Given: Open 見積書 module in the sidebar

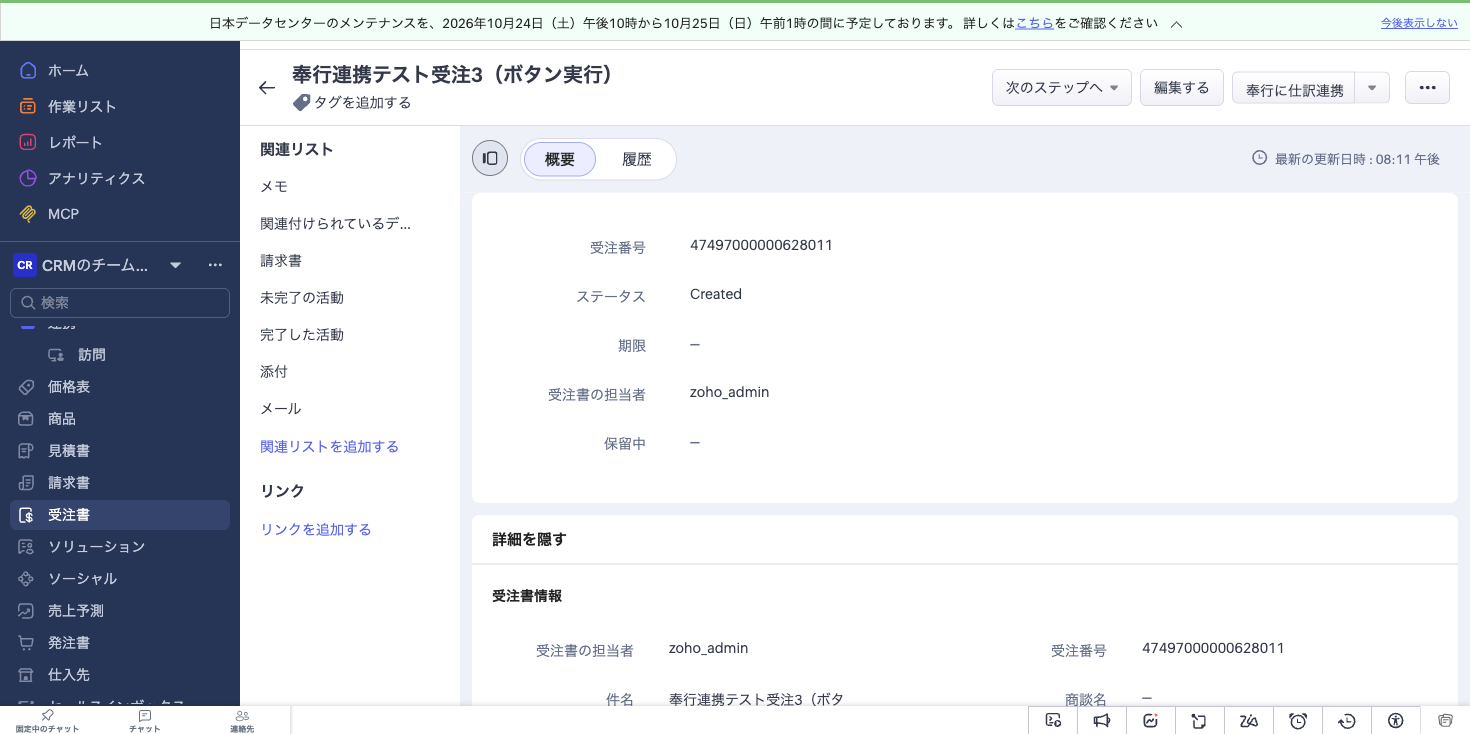Looking at the screenshot, I should coord(120,451).
